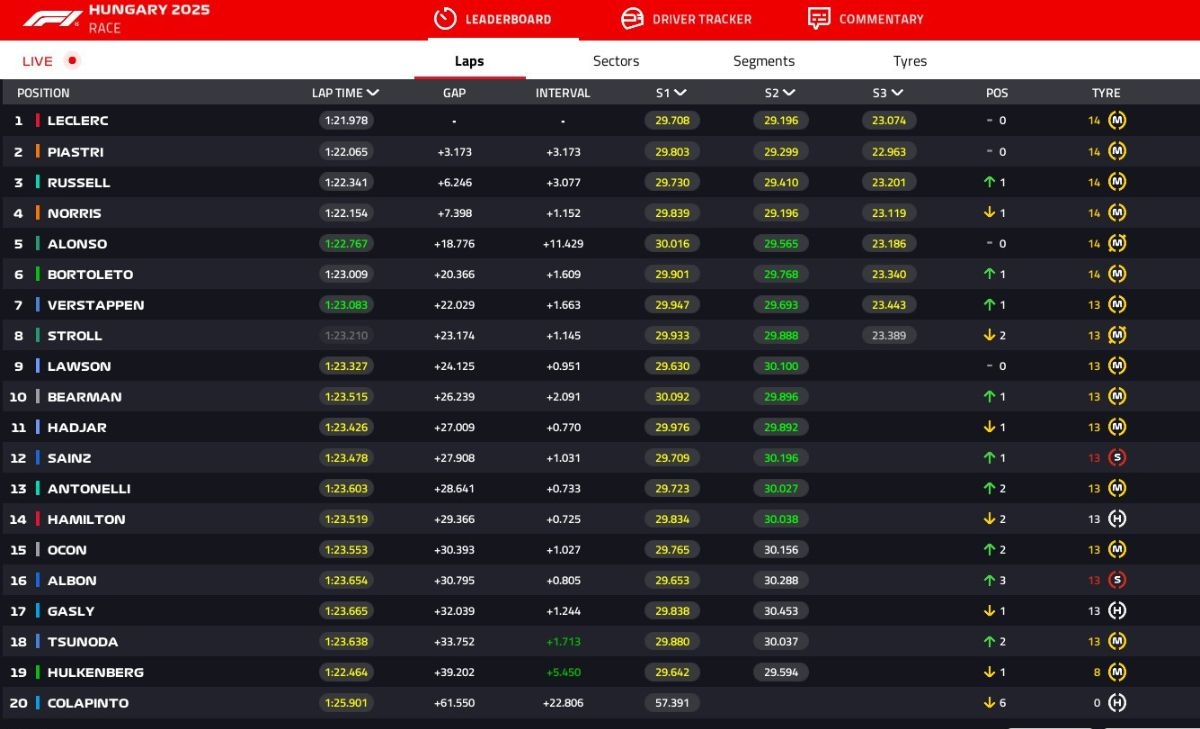Click Piastri's orange team color bar
Screen dimensions: 1200x729
[37, 152]
